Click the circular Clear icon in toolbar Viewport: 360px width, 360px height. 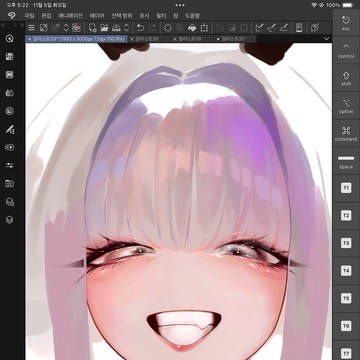point(168,28)
